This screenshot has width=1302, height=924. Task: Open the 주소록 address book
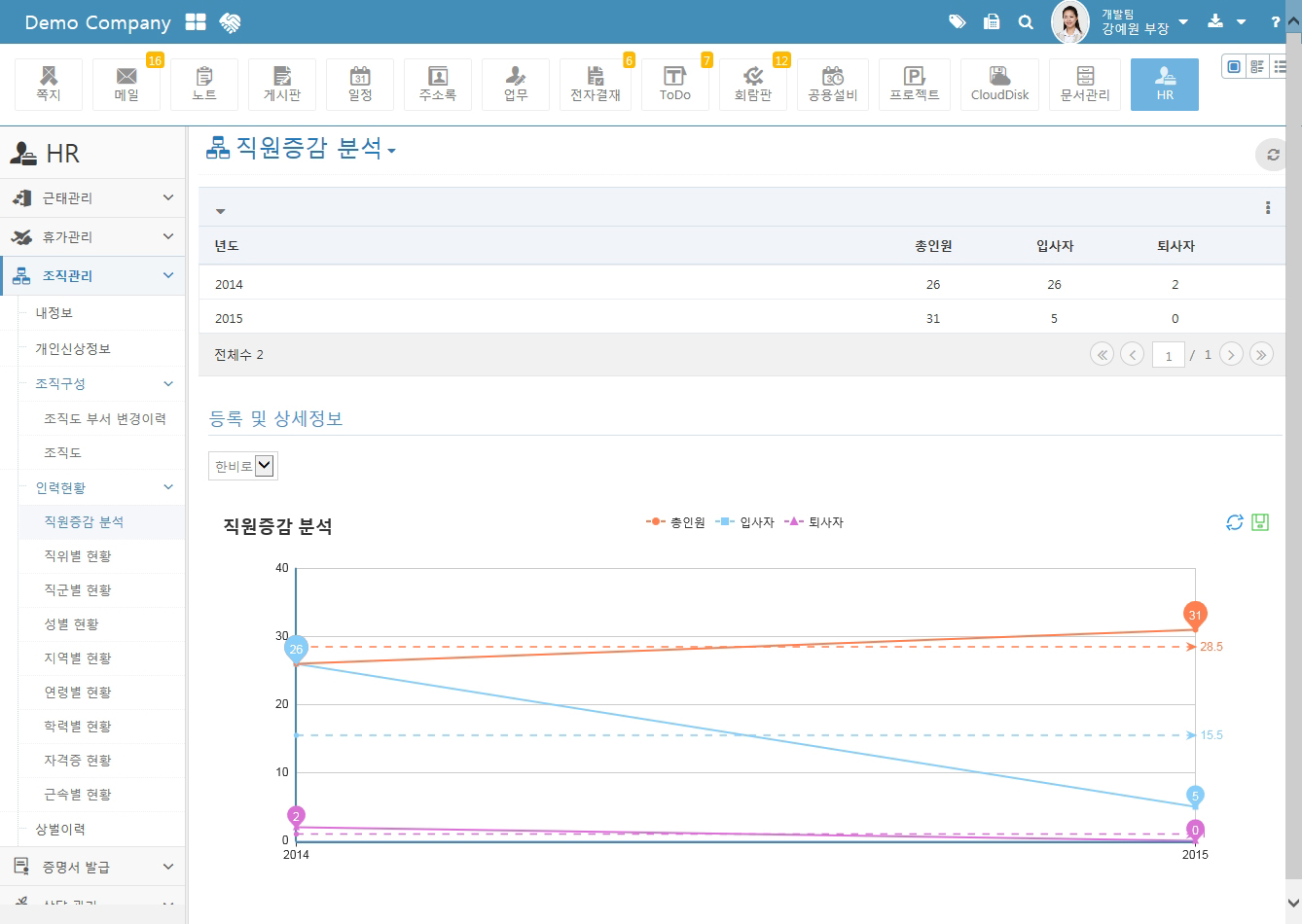pyautogui.click(x=438, y=85)
